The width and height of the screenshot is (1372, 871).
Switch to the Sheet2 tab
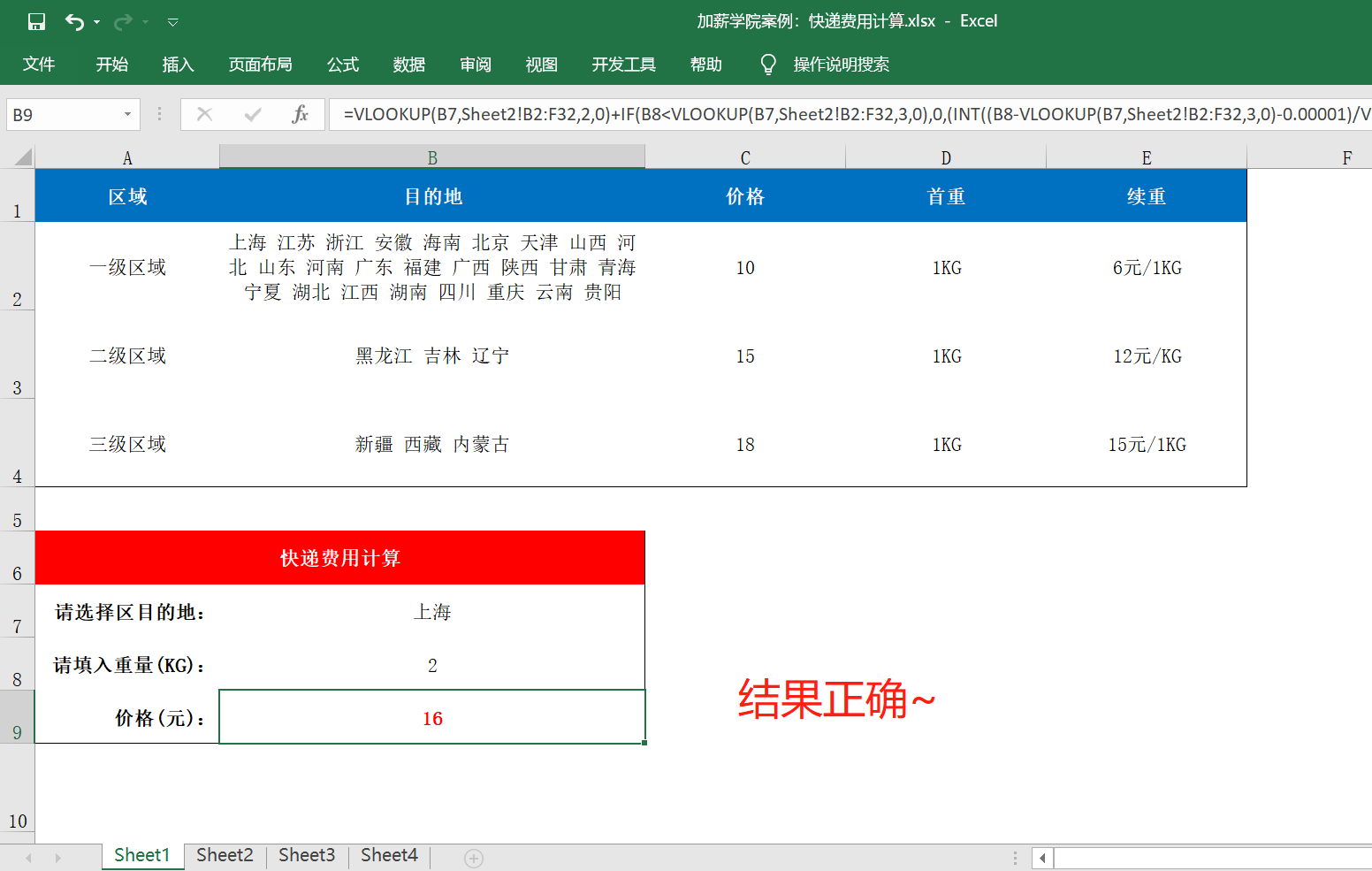pyautogui.click(x=225, y=855)
